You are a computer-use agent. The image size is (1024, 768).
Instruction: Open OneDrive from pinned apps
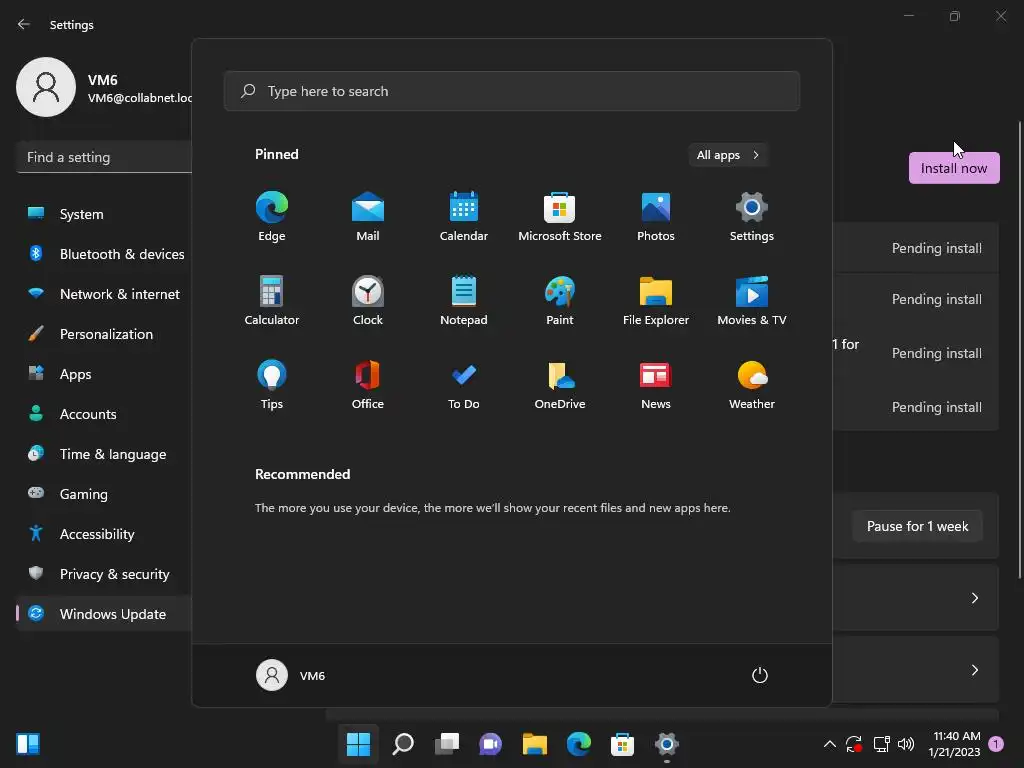(x=560, y=385)
